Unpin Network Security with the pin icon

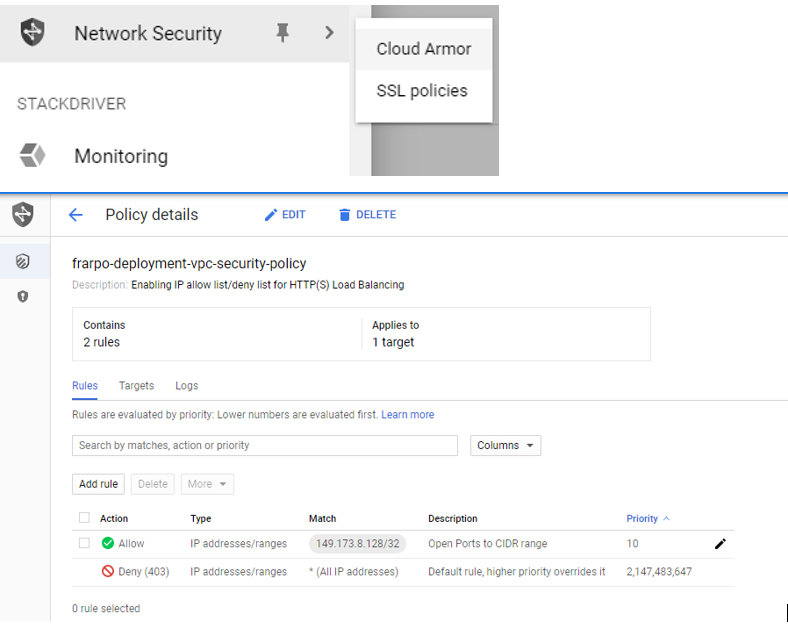(x=282, y=33)
